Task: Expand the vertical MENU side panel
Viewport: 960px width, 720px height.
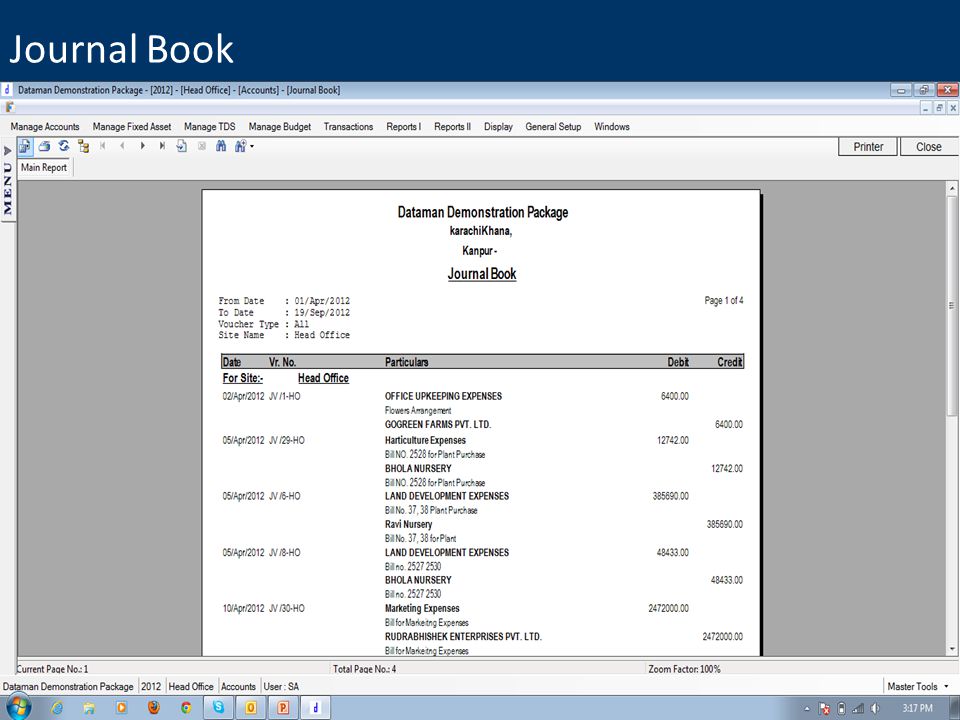Action: click(x=7, y=183)
